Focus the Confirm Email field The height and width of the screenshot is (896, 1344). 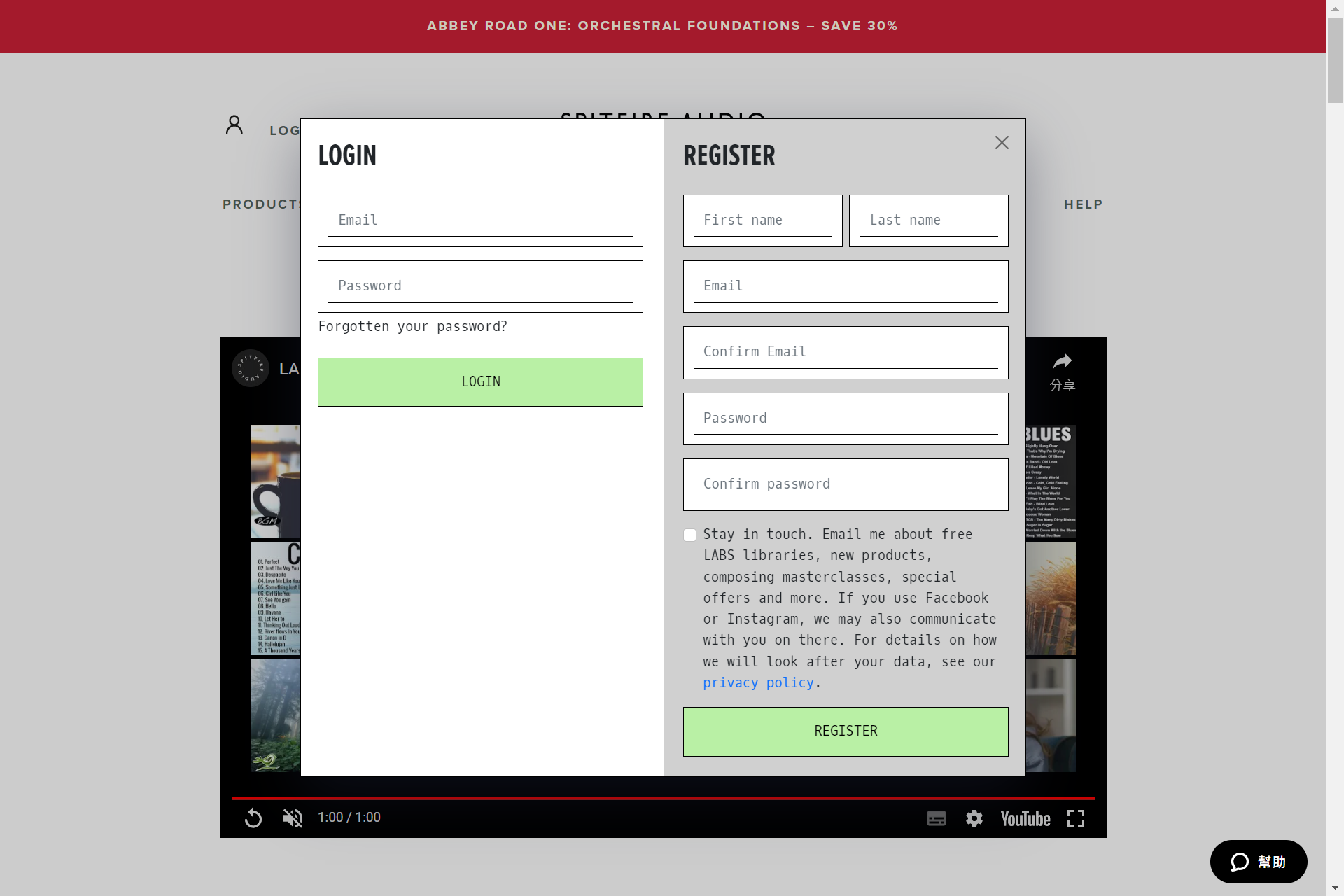[845, 352]
